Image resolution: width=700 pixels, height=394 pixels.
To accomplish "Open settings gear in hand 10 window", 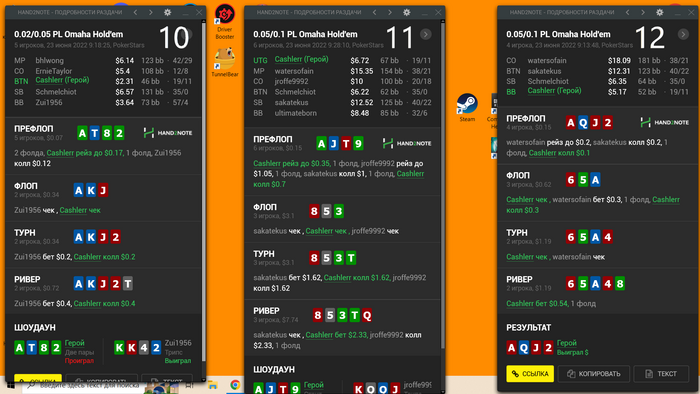I will [167, 12].
